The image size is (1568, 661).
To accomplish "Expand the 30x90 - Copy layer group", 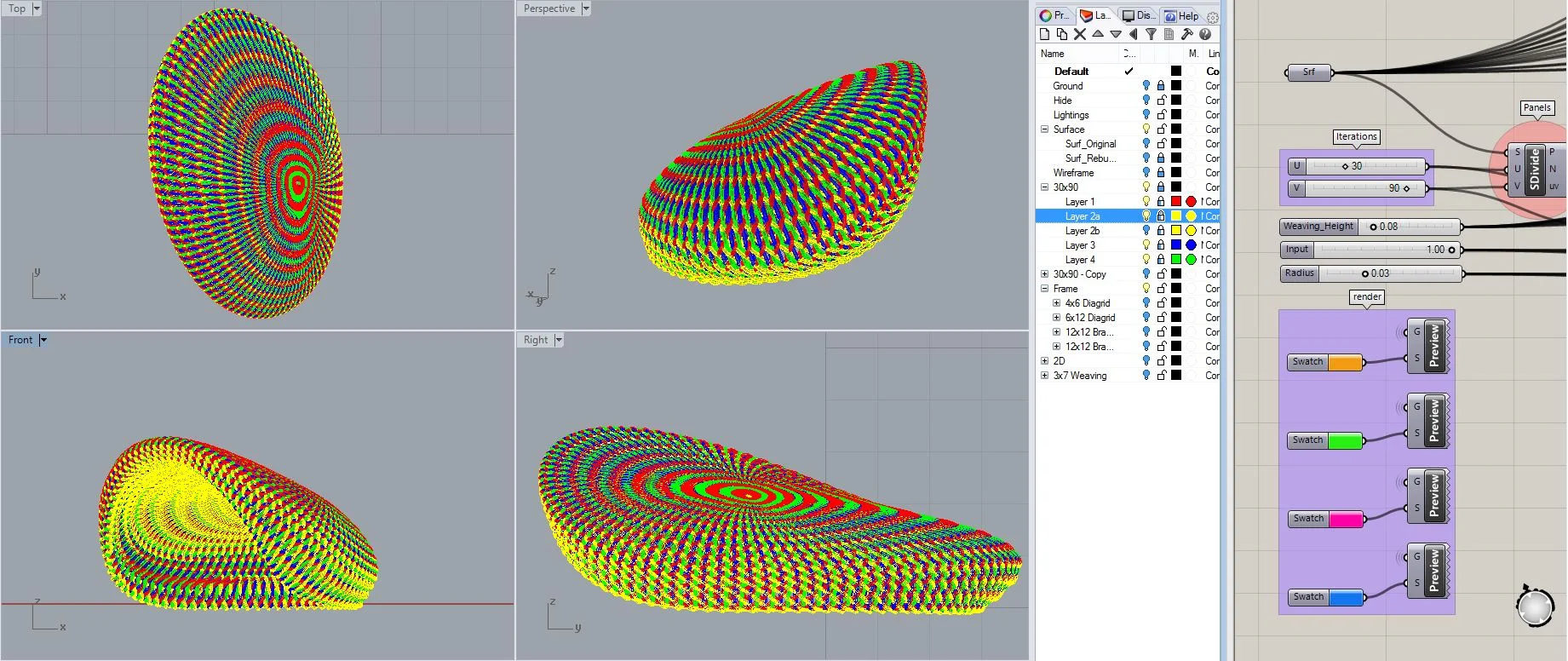I will (x=1045, y=274).
